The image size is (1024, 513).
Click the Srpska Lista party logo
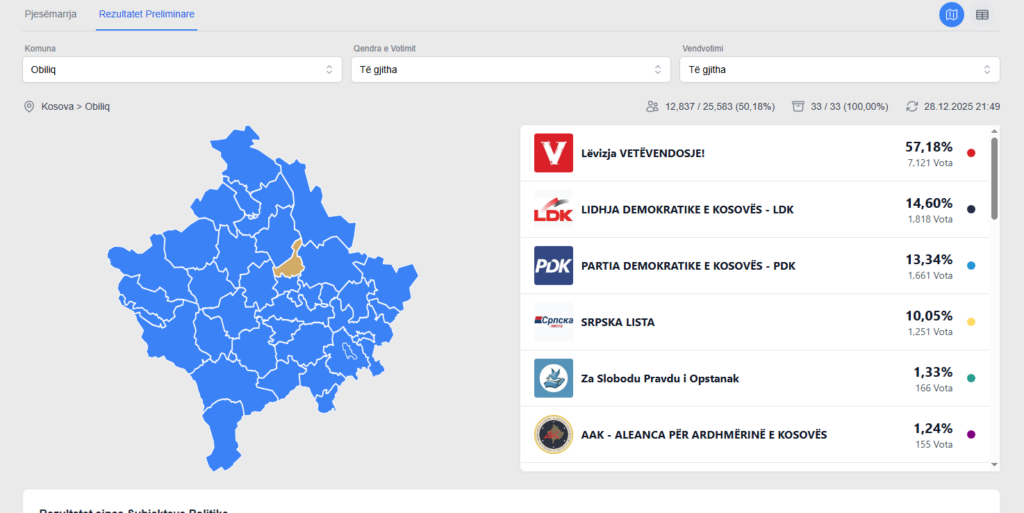[x=553, y=322]
